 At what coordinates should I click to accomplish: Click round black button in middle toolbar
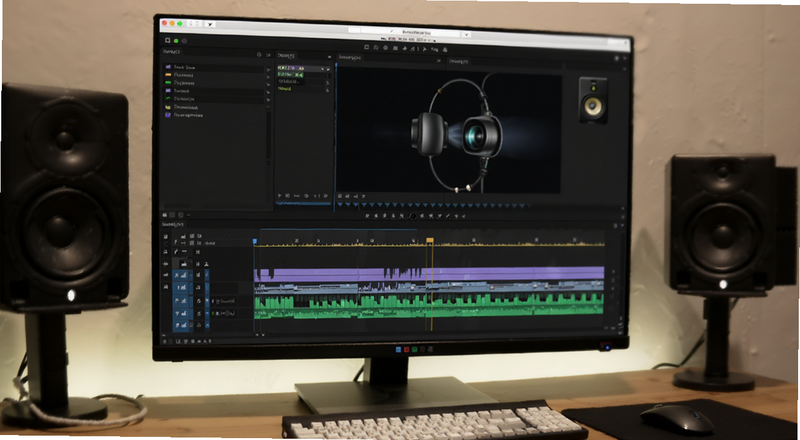(413, 216)
